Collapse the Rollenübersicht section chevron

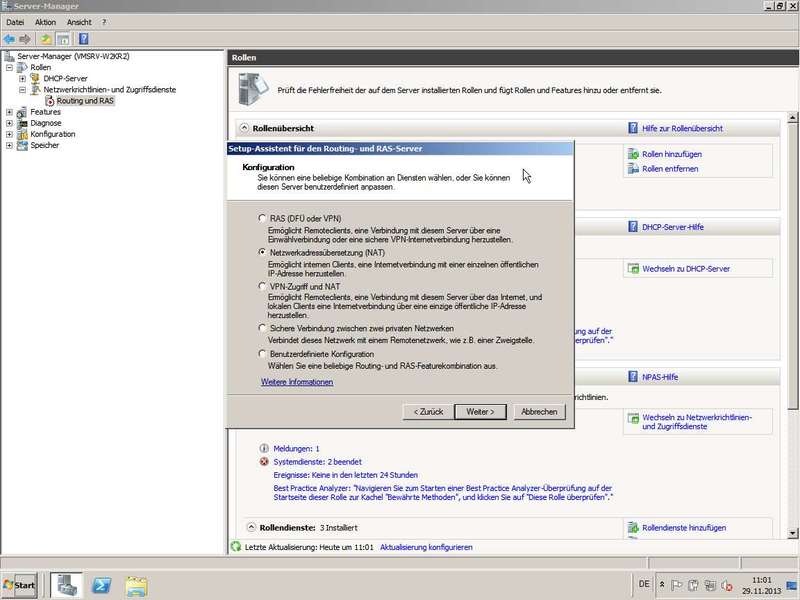pos(244,128)
